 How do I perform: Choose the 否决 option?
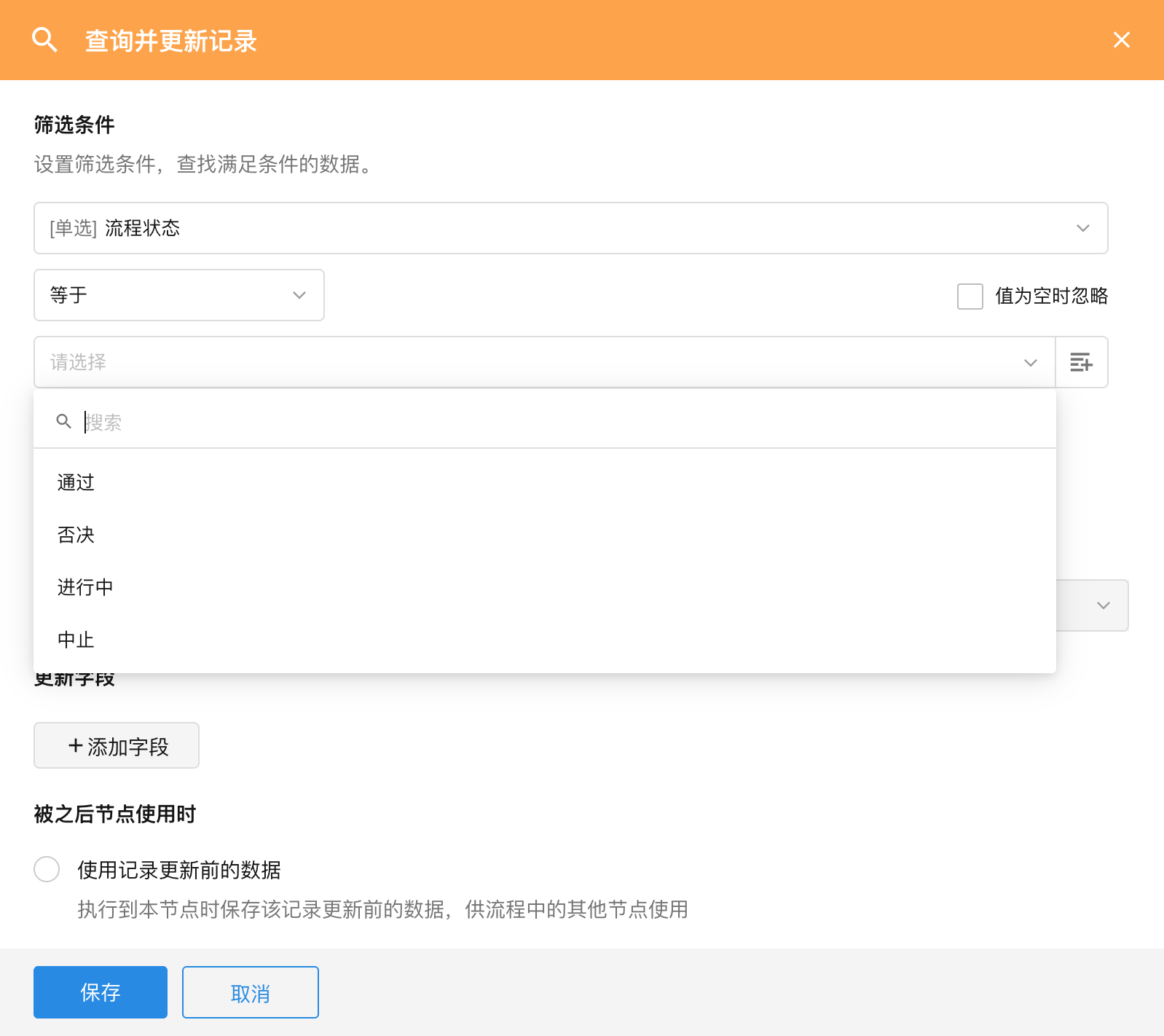point(76,535)
